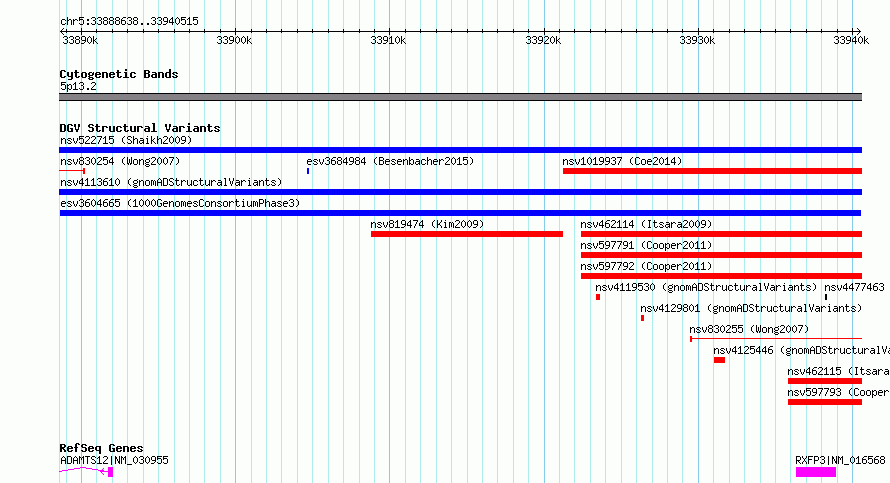Click the nsv597791 red variant bar

pyautogui.click(x=721, y=255)
